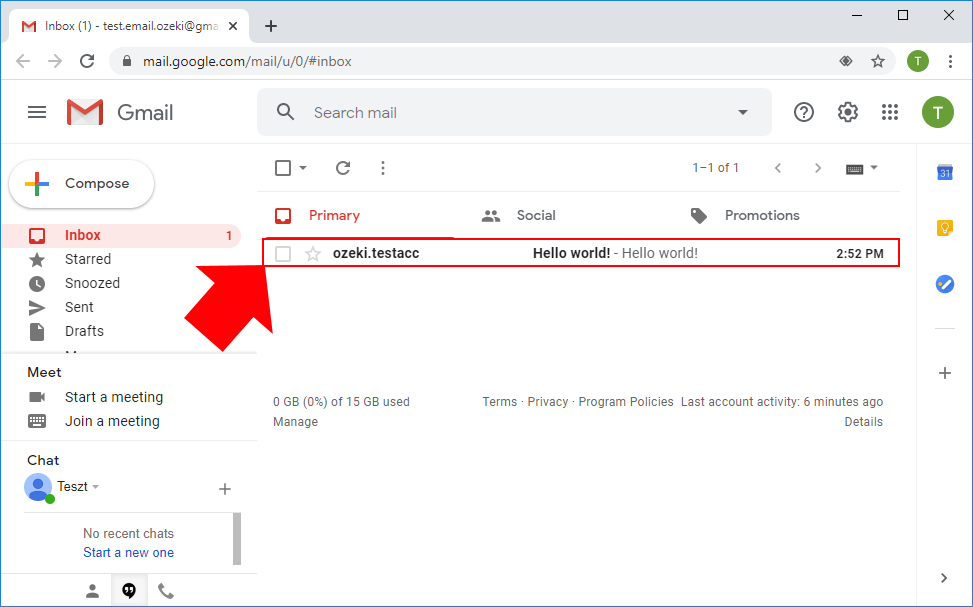
Task: Open the Inbox folder
Action: tap(121, 235)
